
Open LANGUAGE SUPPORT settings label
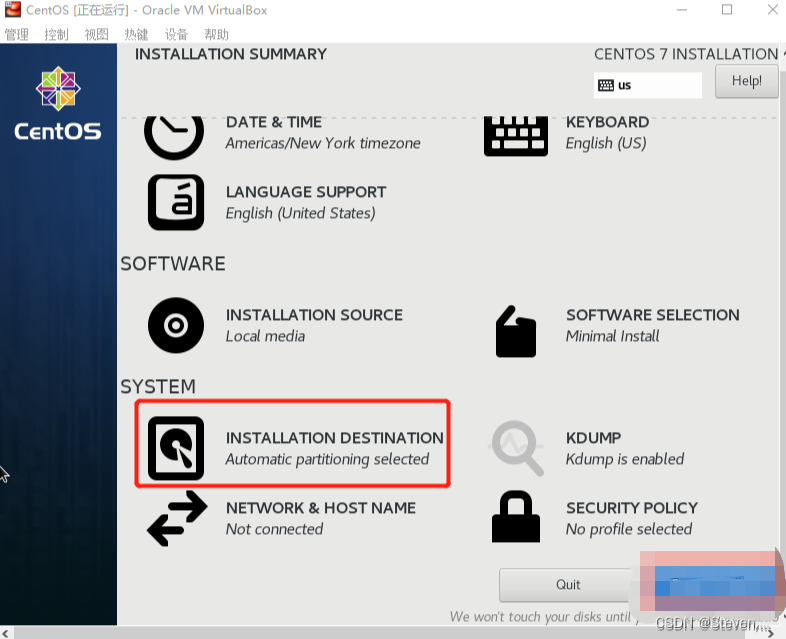[x=306, y=192]
